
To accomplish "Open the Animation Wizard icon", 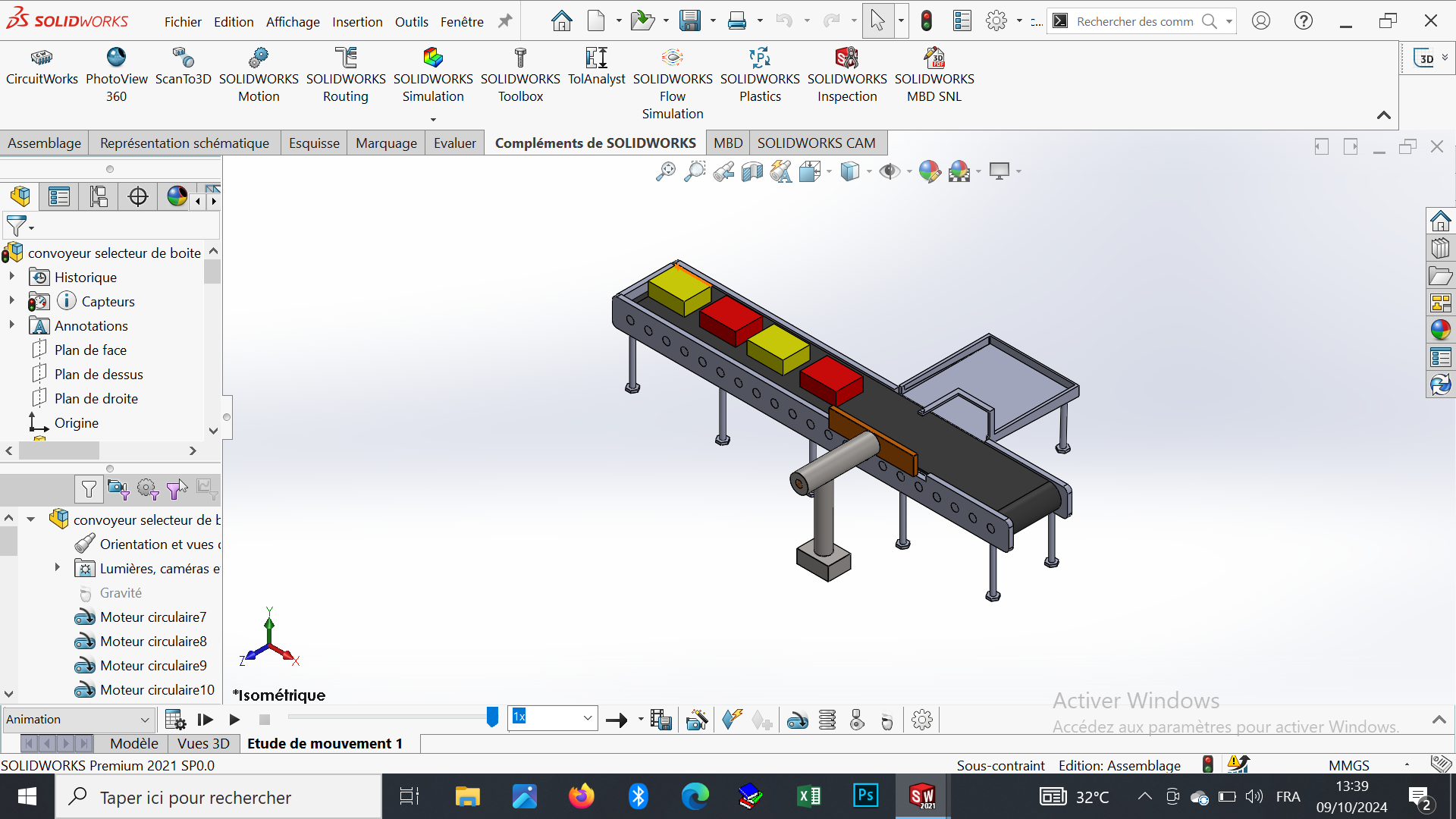I will click(x=697, y=720).
